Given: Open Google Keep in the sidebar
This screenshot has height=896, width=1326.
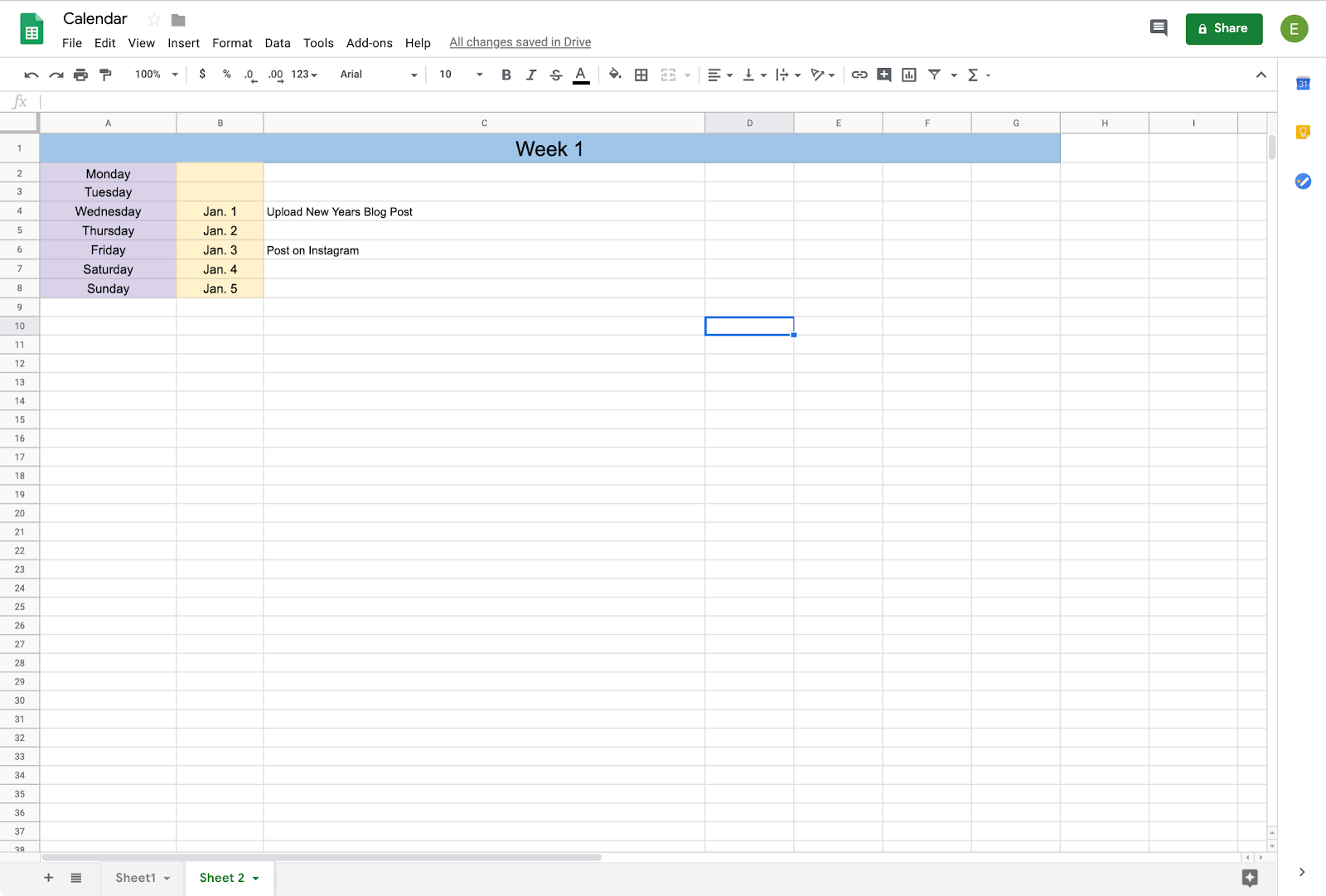Looking at the screenshot, I should click(x=1302, y=133).
